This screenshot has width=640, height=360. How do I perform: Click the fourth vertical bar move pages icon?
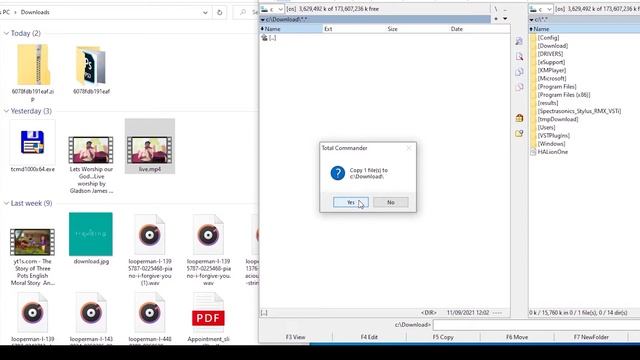pos(519,87)
